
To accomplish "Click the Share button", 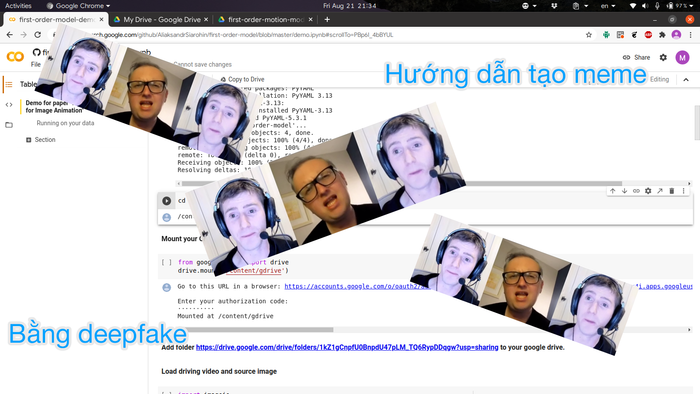I will click(637, 57).
